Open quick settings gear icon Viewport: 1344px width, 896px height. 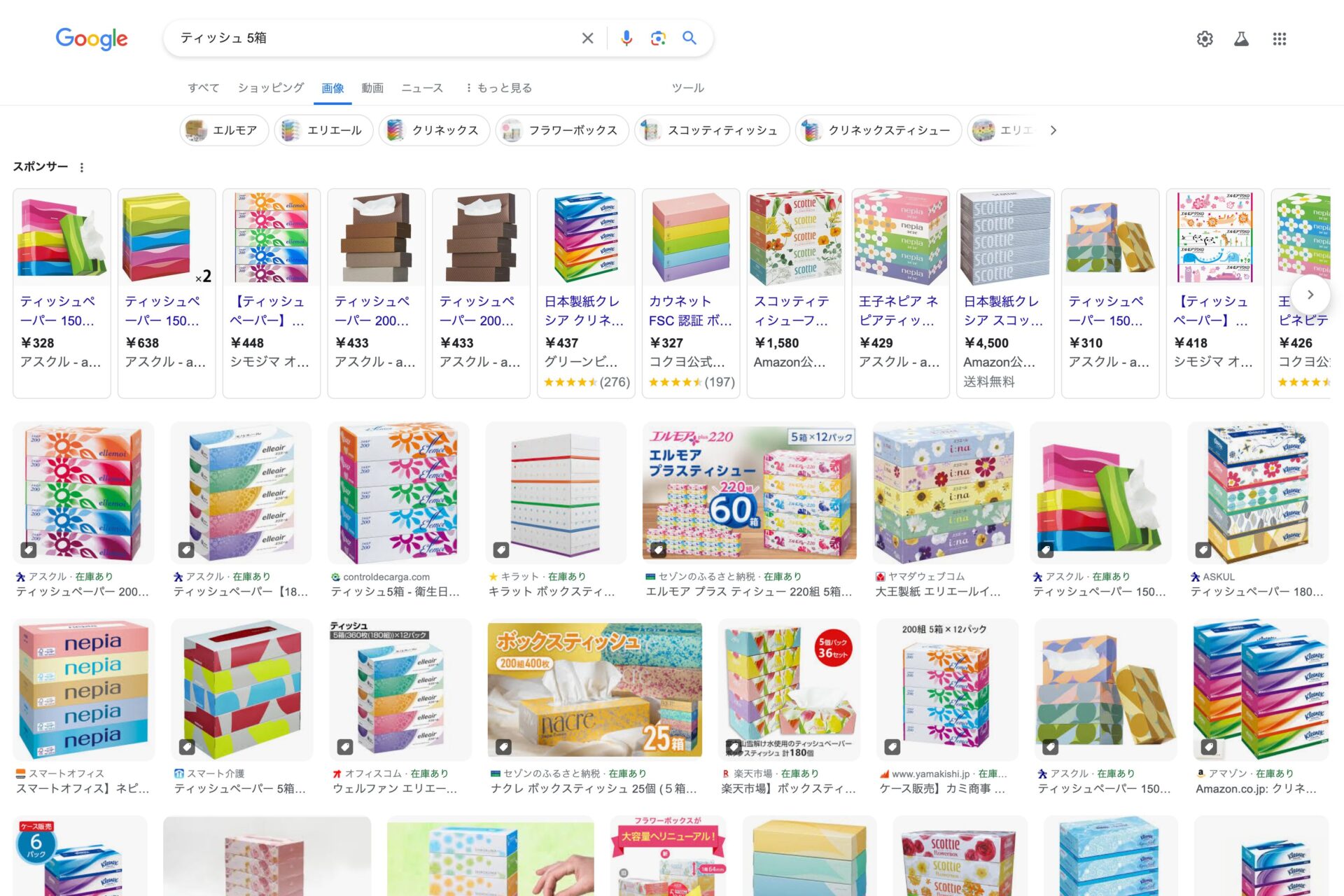pos(1205,39)
